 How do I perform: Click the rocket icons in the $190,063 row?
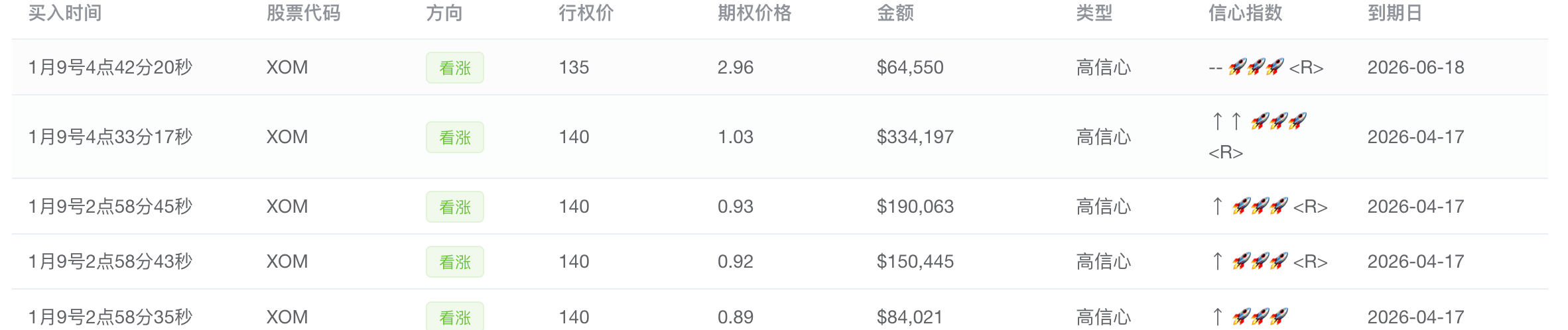point(1260,206)
